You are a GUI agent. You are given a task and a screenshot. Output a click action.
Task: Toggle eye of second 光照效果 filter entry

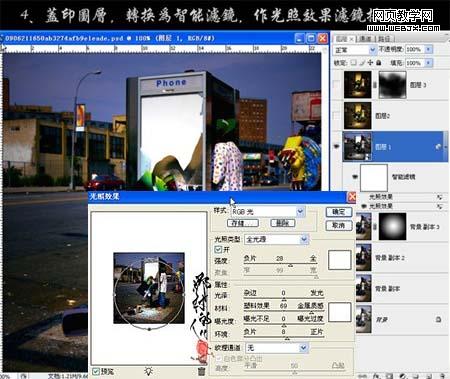pyautogui.click(x=364, y=206)
